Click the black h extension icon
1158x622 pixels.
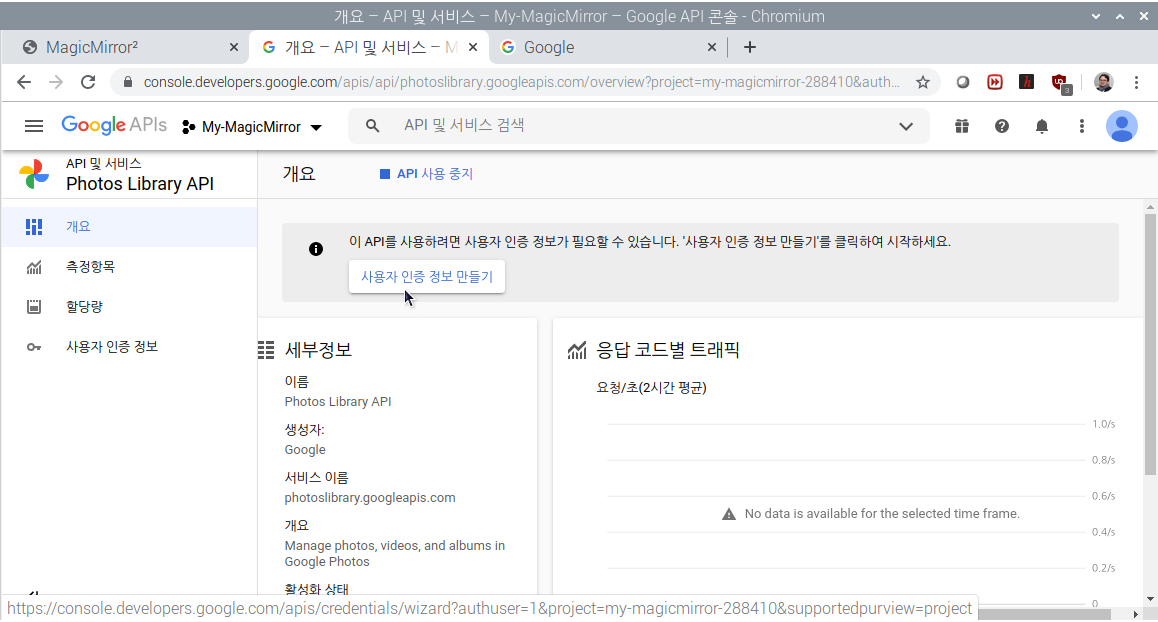click(x=1027, y=82)
